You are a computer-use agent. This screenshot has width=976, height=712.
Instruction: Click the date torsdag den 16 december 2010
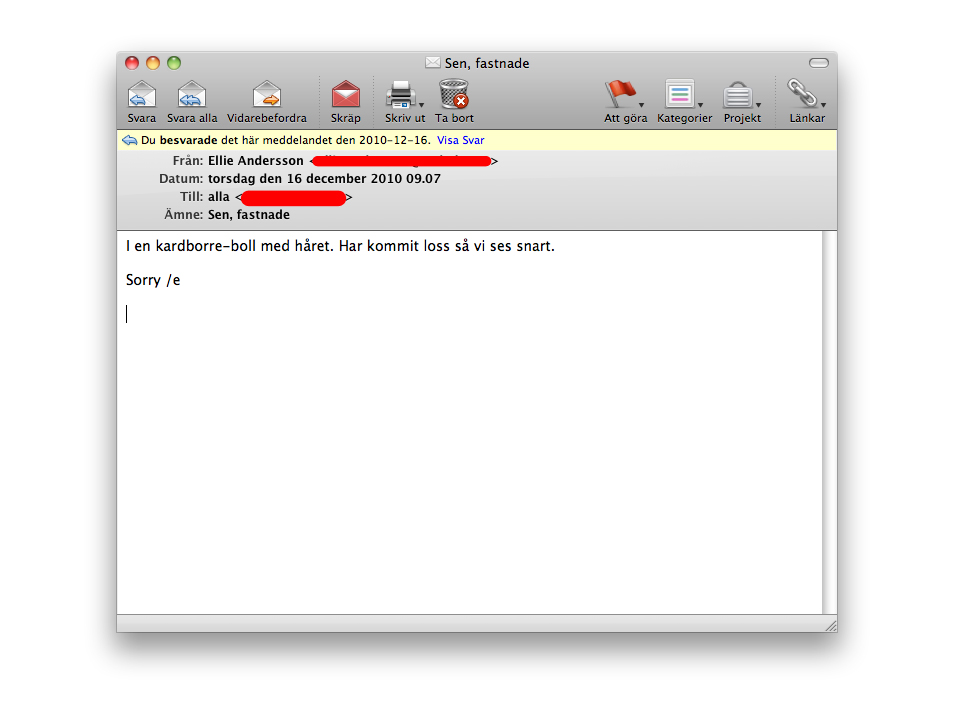tap(324, 179)
